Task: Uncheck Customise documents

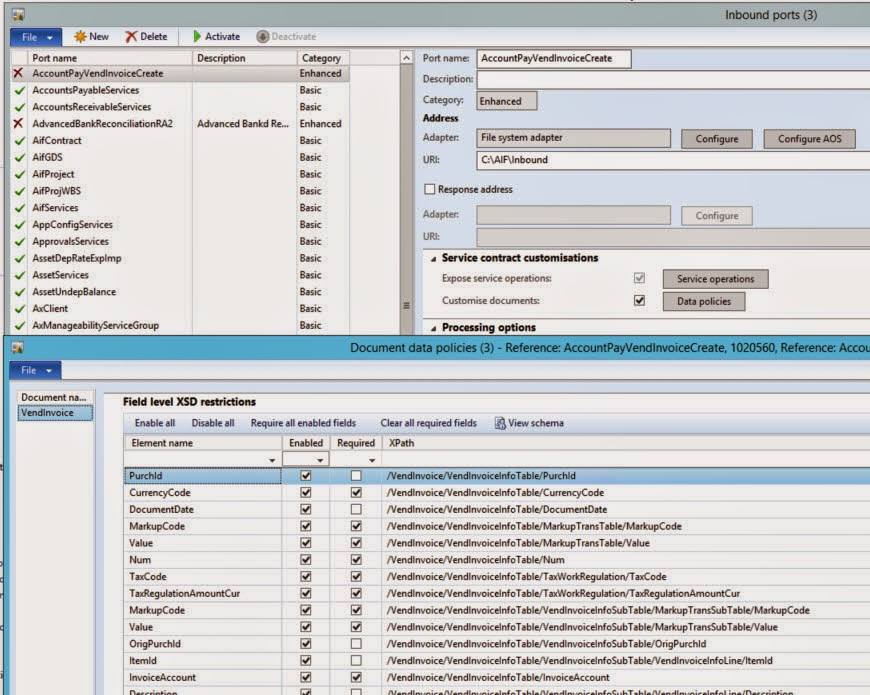Action: pos(641,301)
